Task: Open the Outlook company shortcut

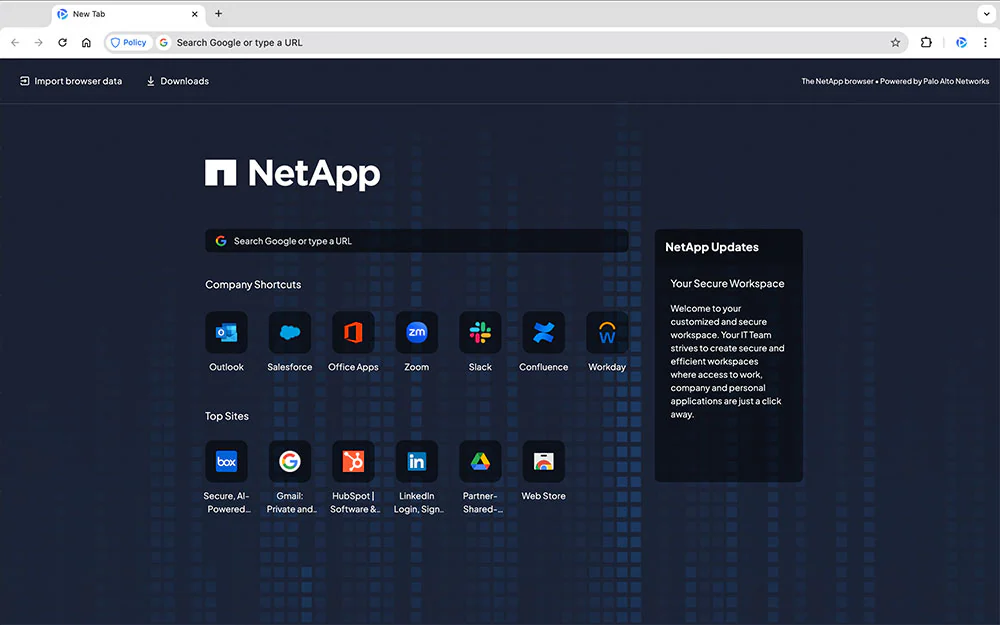Action: point(226,333)
